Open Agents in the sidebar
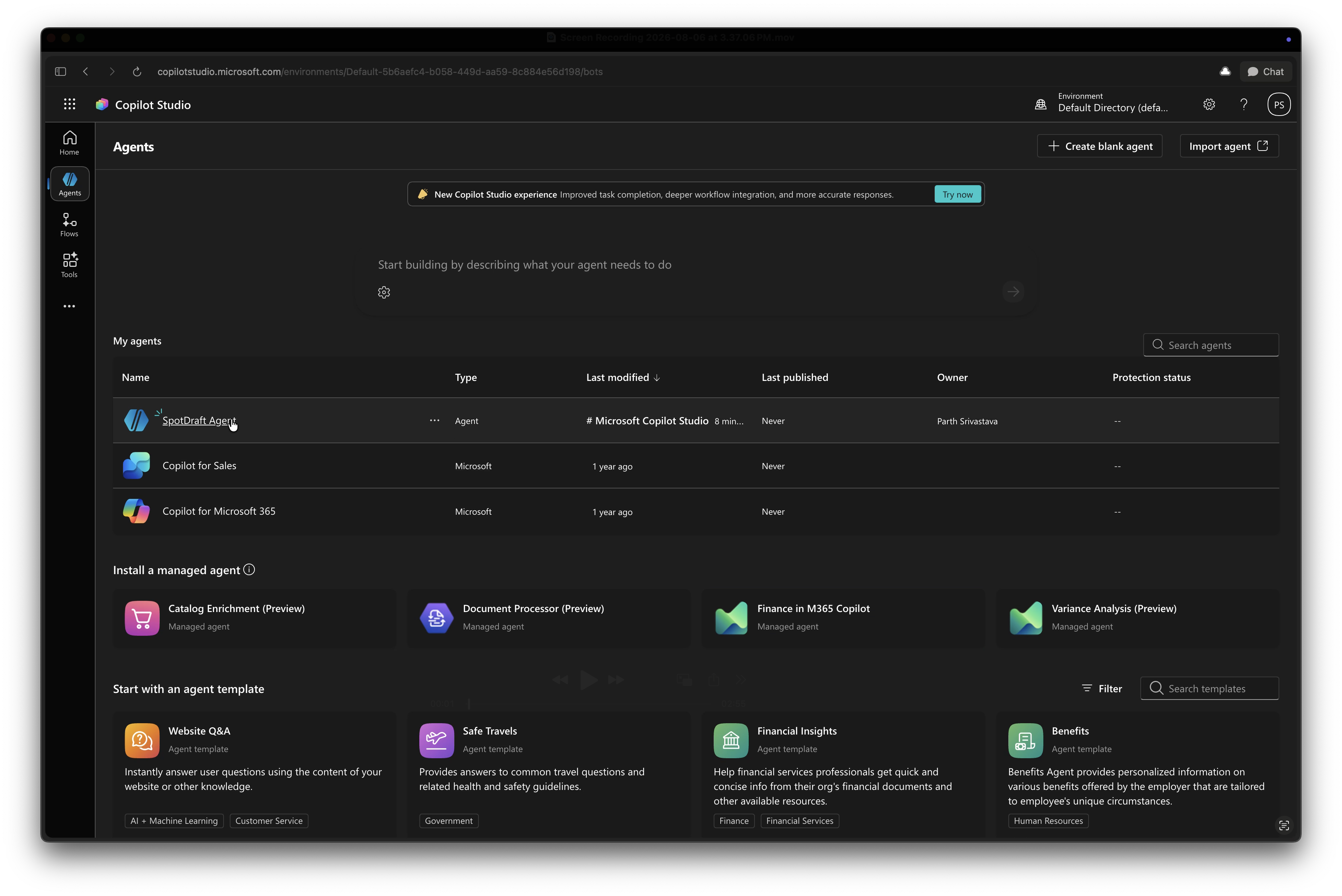This screenshot has height=896, width=1342. 70,184
